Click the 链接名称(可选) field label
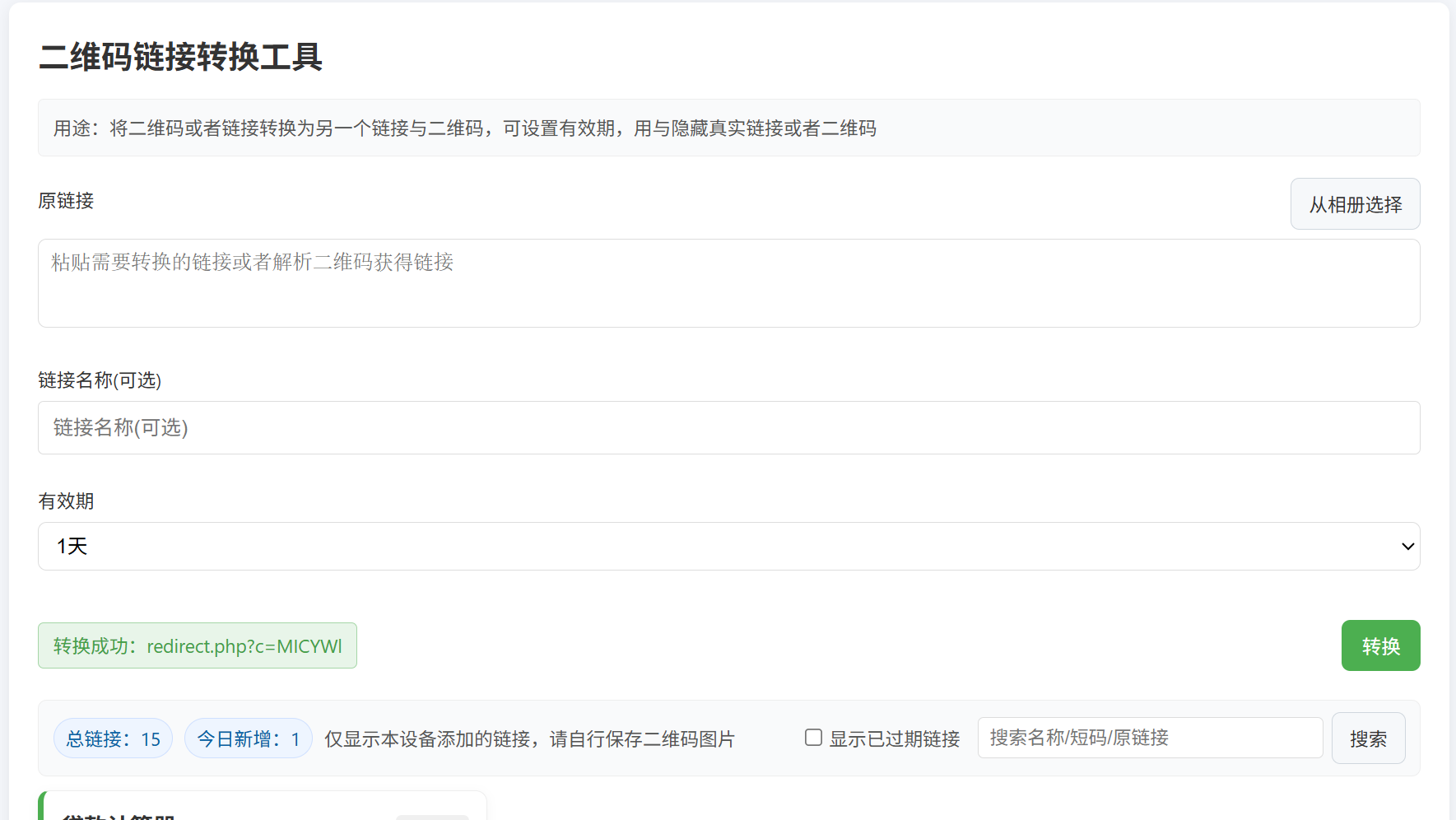This screenshot has width=1456, height=820. pos(100,380)
